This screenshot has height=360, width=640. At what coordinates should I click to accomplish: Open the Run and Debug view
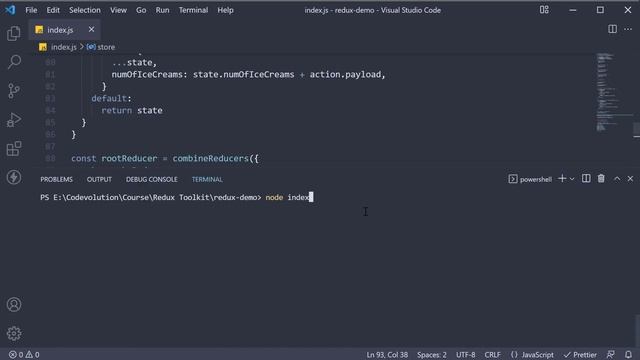[14, 120]
